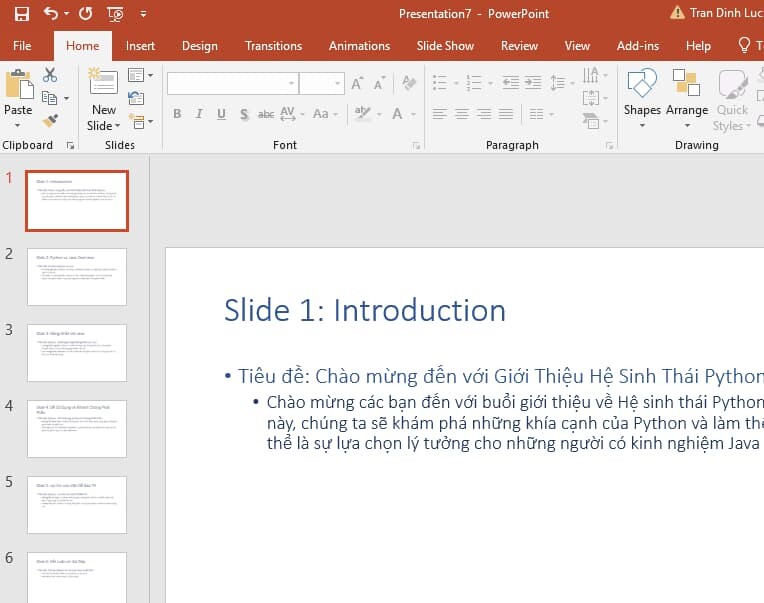Click the Tell Me lightbulb icon
764x603 pixels.
tap(744, 45)
